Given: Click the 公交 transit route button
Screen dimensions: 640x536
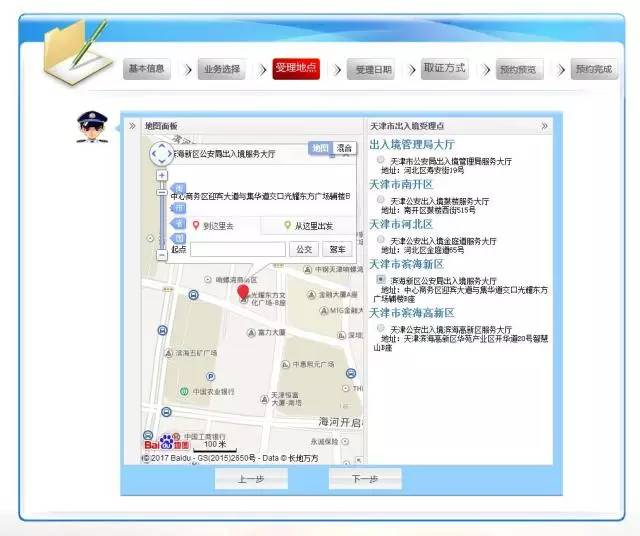Looking at the screenshot, I should pyautogui.click(x=304, y=249).
